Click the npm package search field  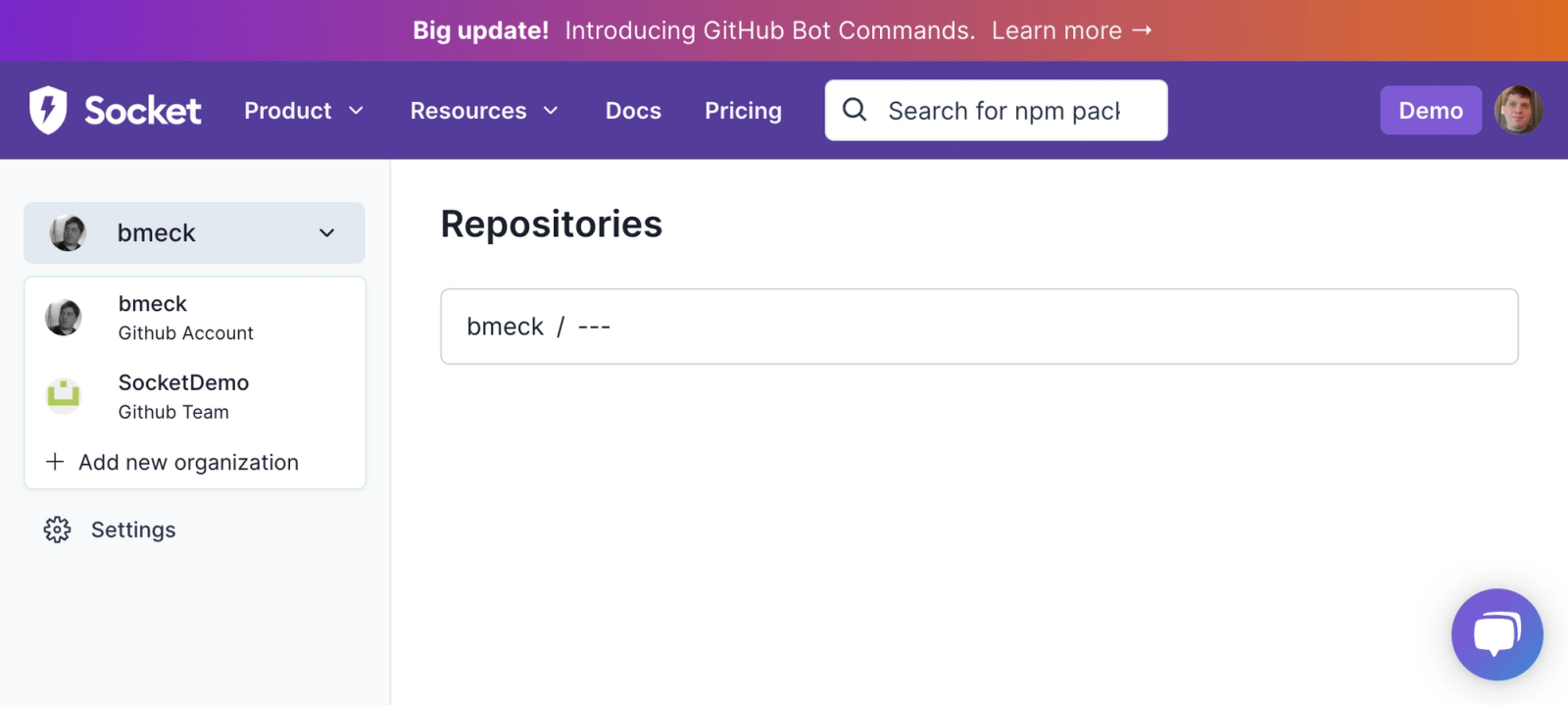point(997,110)
